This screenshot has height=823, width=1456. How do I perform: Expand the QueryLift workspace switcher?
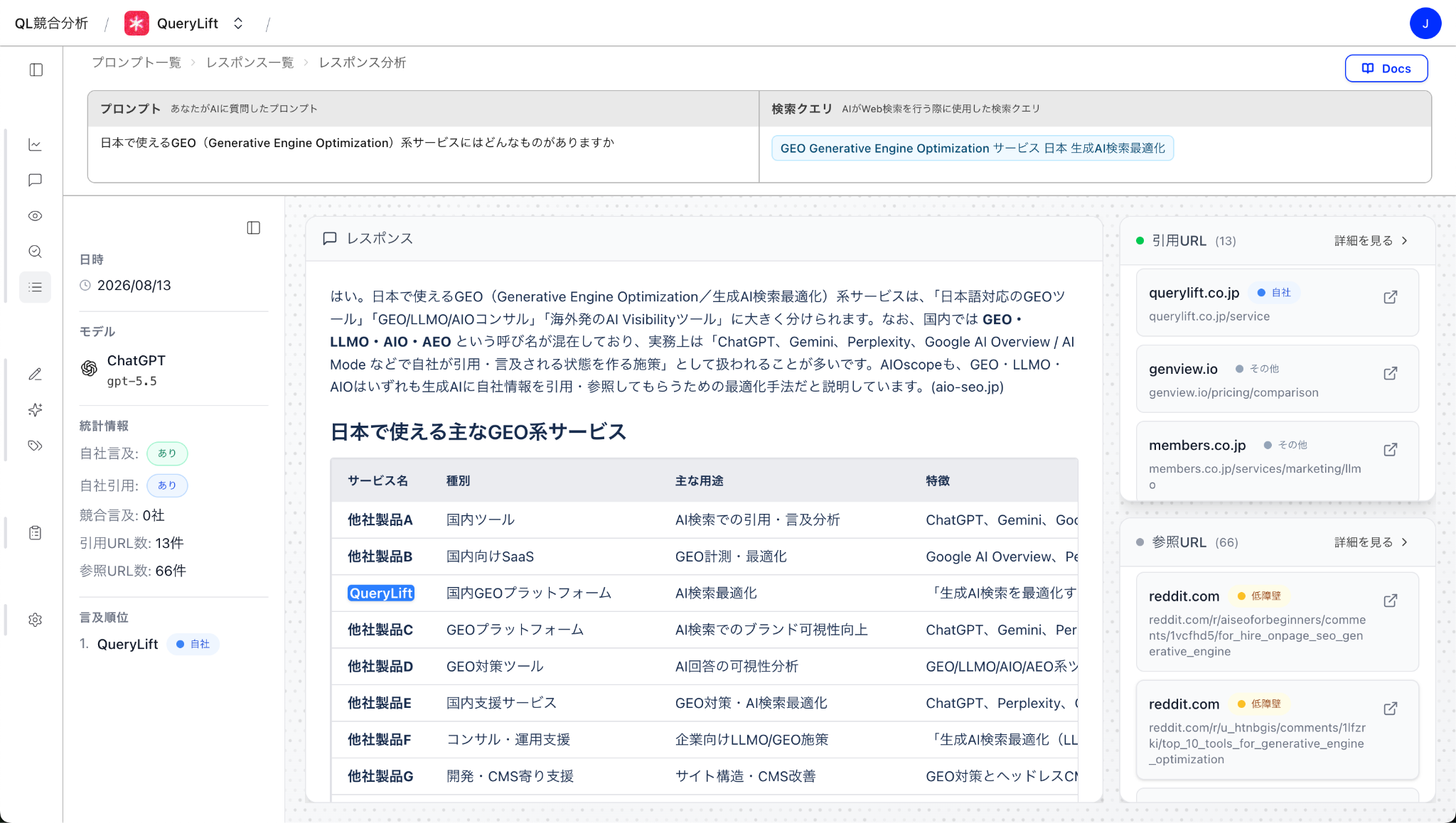(x=238, y=23)
